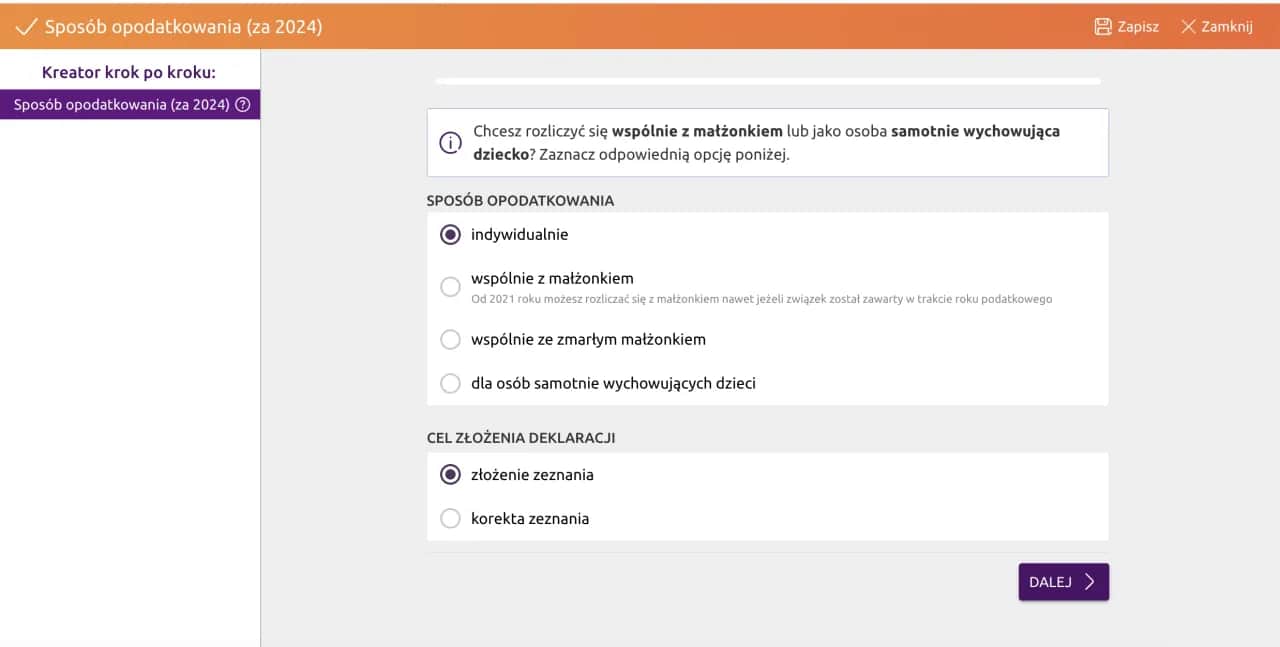
Task: Click the header title "Sposób opodatkowania (za 2024)"
Action: point(183,27)
